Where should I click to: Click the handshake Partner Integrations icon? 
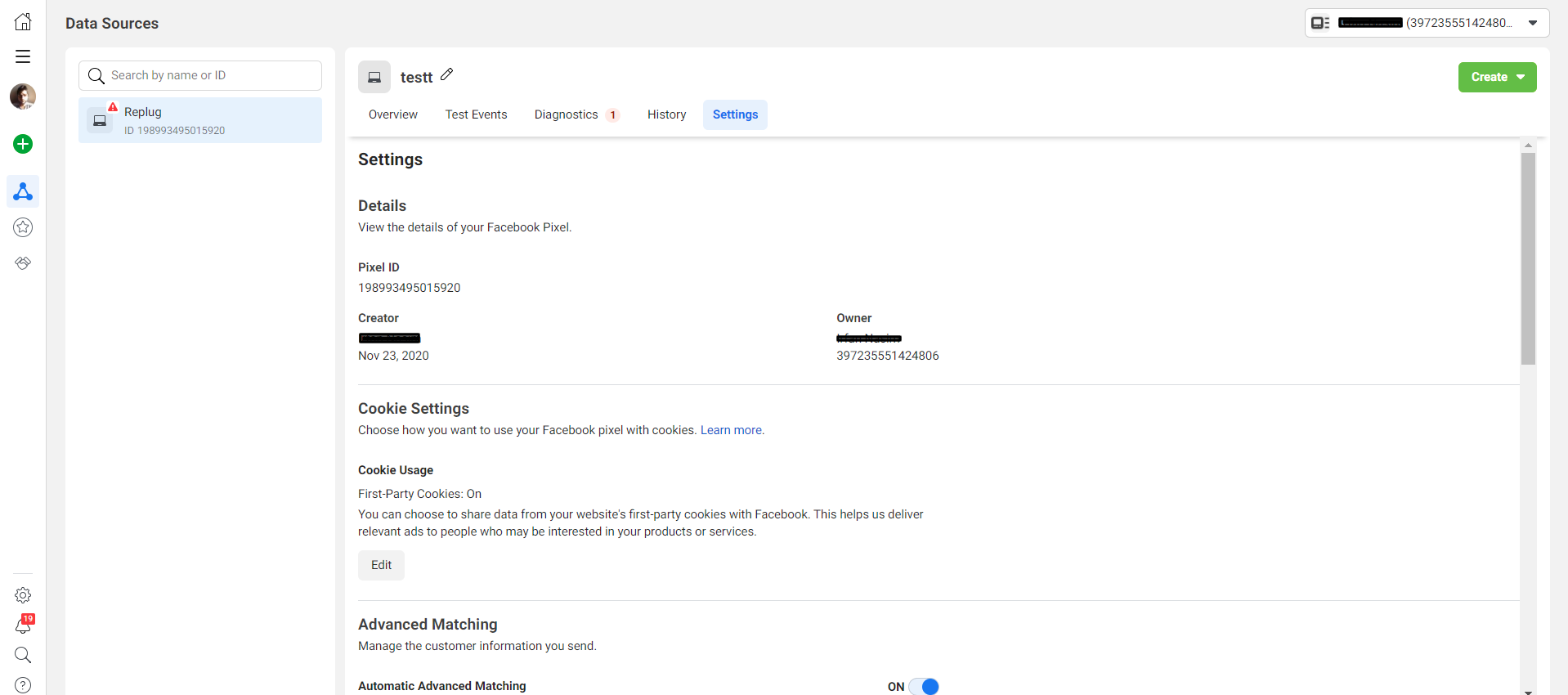coord(23,263)
